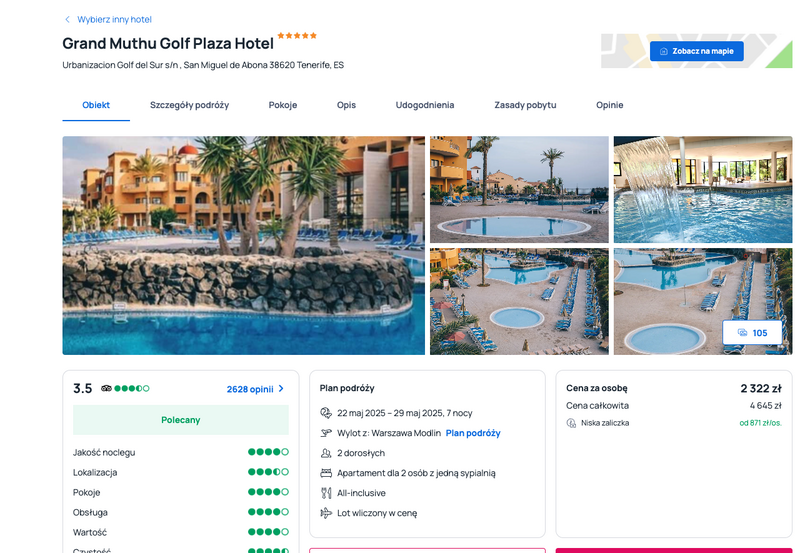Screen dimensions: 800x553
Task: Click the green Polecany badge
Action: pos(181,420)
